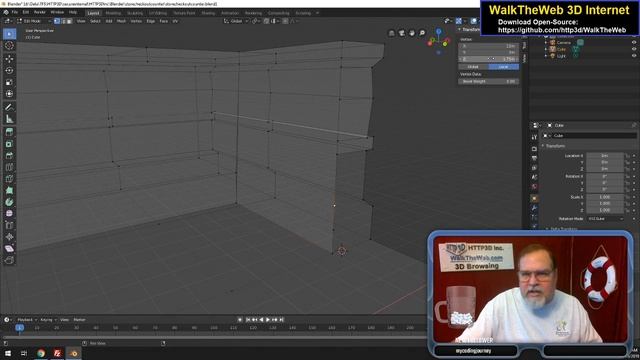This screenshot has width=640, height=360.
Task: Open the timeline Keying dropdown
Action: tap(48, 320)
